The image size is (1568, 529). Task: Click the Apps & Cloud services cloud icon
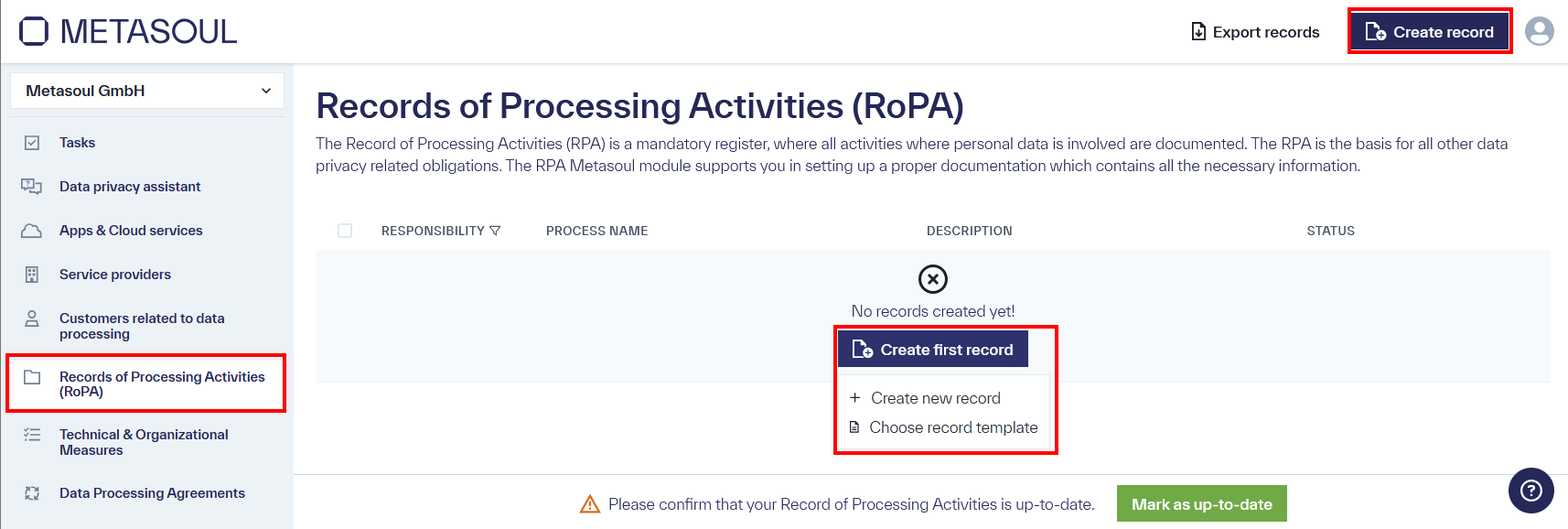33,230
